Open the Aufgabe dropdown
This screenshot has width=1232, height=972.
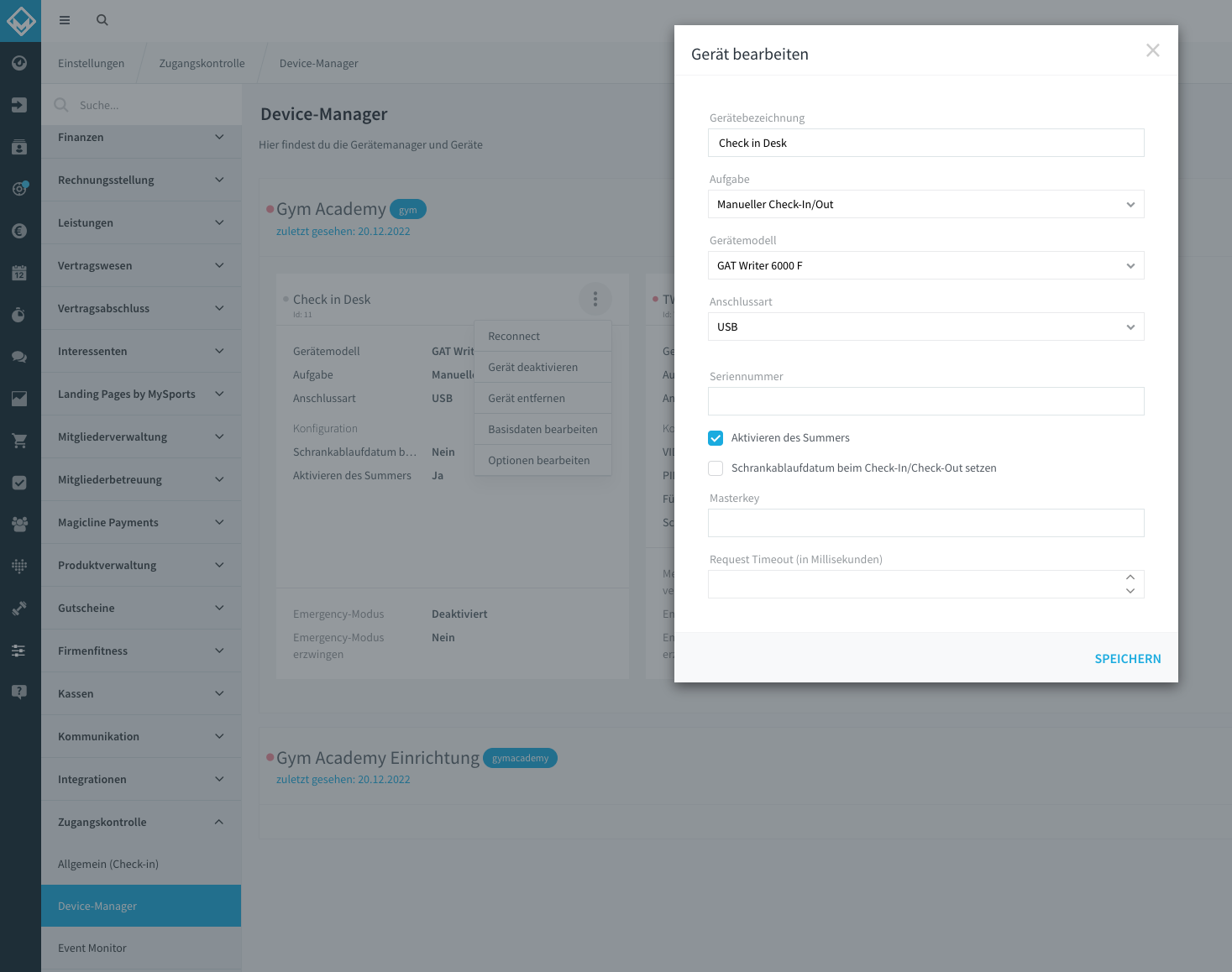coord(925,204)
